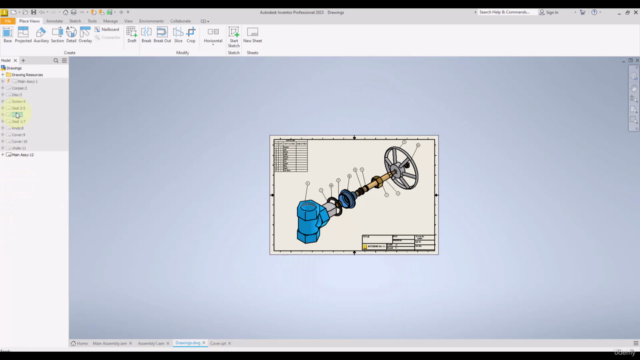Screen dimensions: 640x360
Task: Select the Seal 1:7 sheet in browser
Action: pos(18,121)
